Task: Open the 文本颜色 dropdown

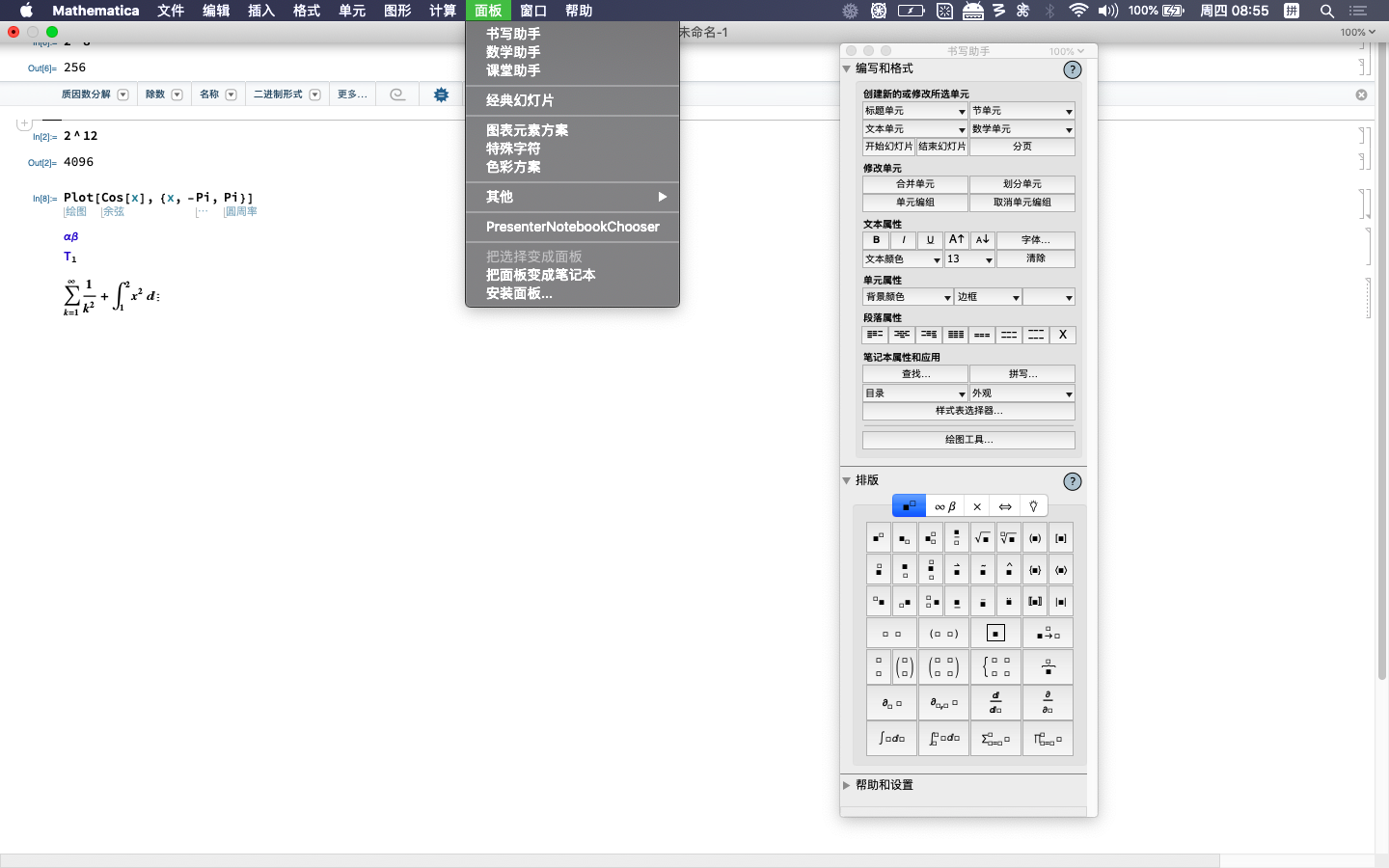Action: pos(903,258)
